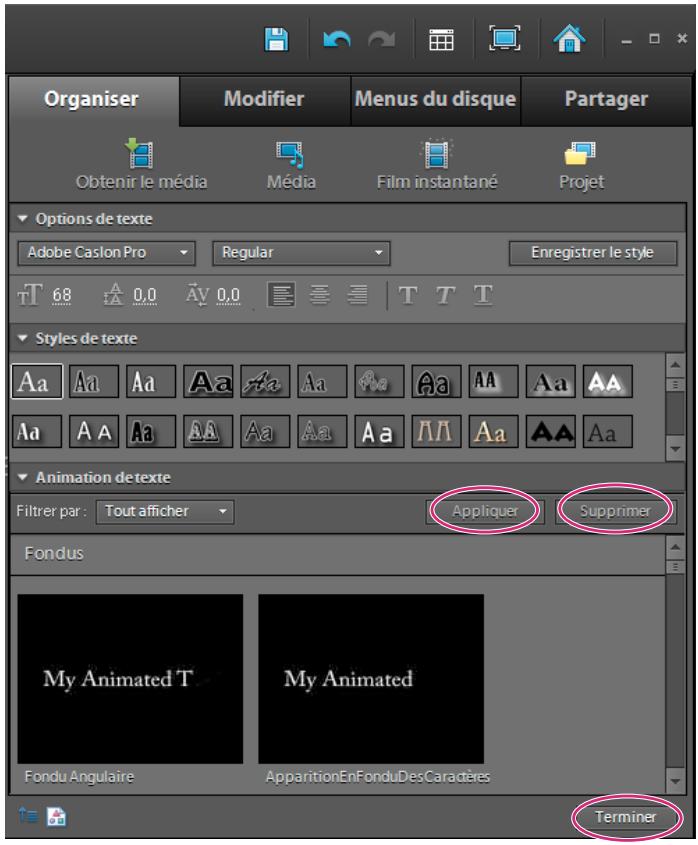
Task: Select the white glowing AA style ending first row
Action: [x=607, y=382]
